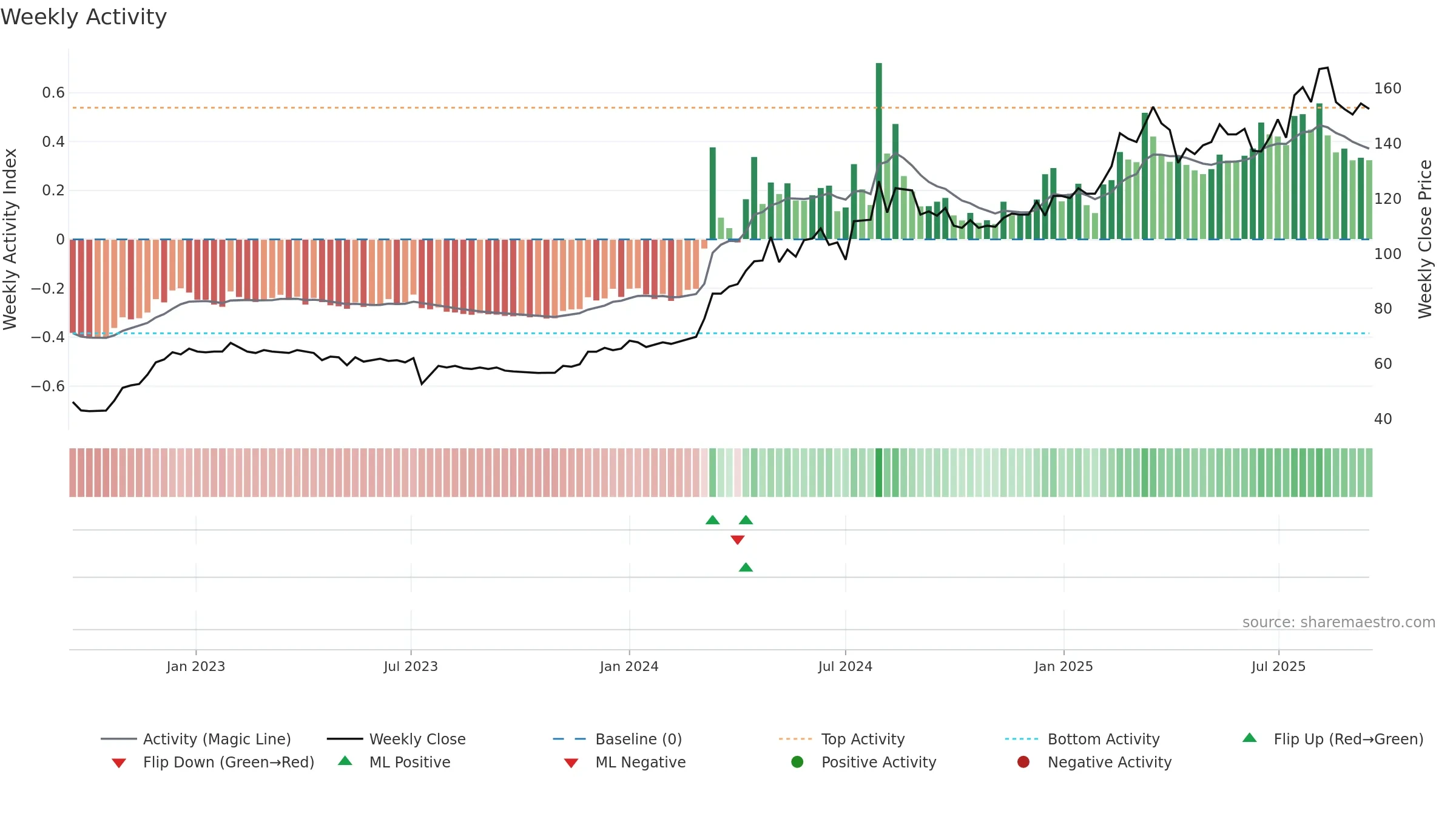Image resolution: width=1456 pixels, height=819 pixels.
Task: Click the Negative Activity legend label
Action: click(x=1110, y=762)
